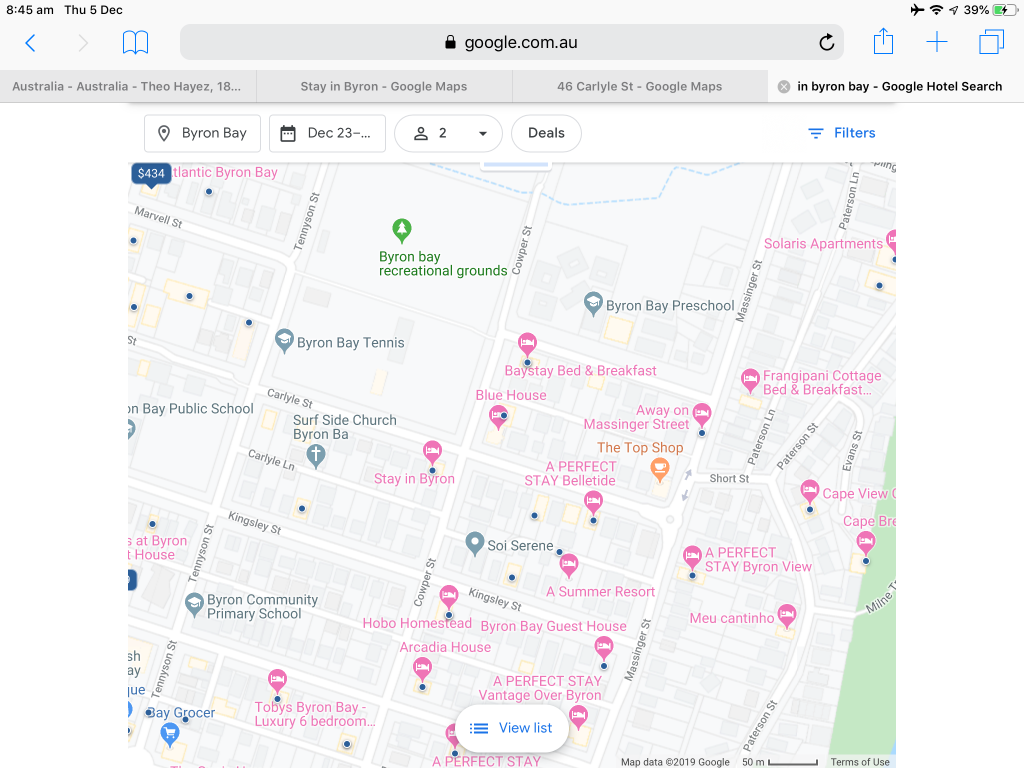Open the Filters panel

(x=841, y=133)
